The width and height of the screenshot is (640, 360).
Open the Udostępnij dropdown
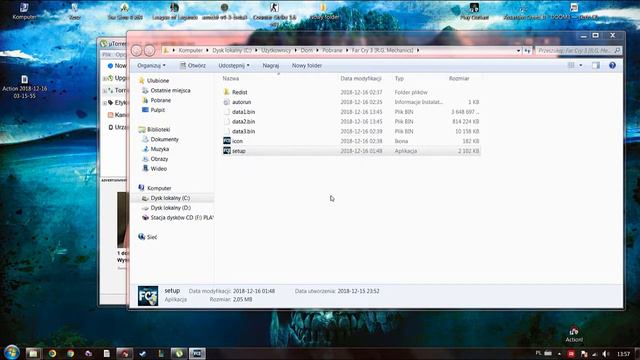coord(234,65)
